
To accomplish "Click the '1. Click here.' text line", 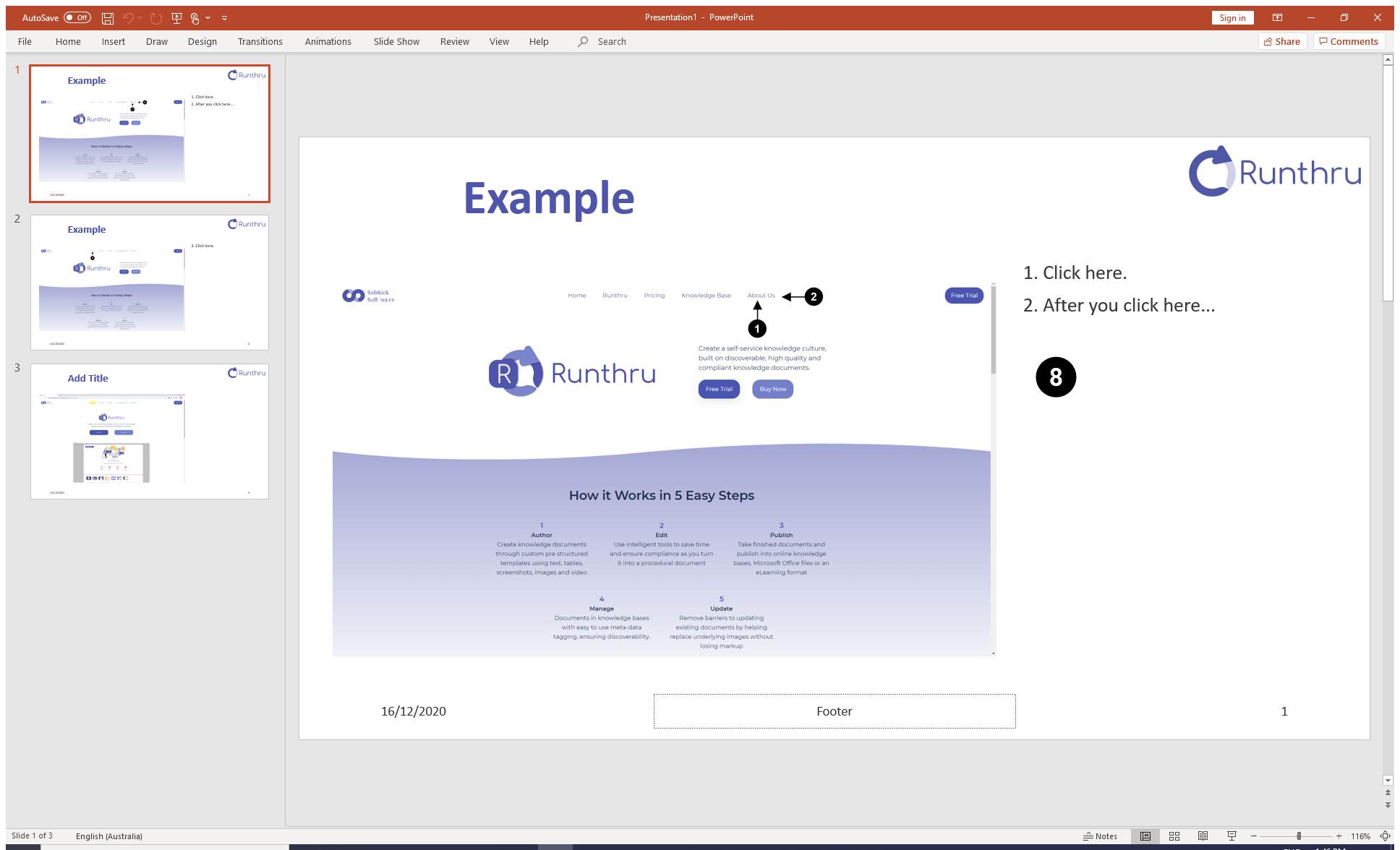I will tap(1075, 272).
